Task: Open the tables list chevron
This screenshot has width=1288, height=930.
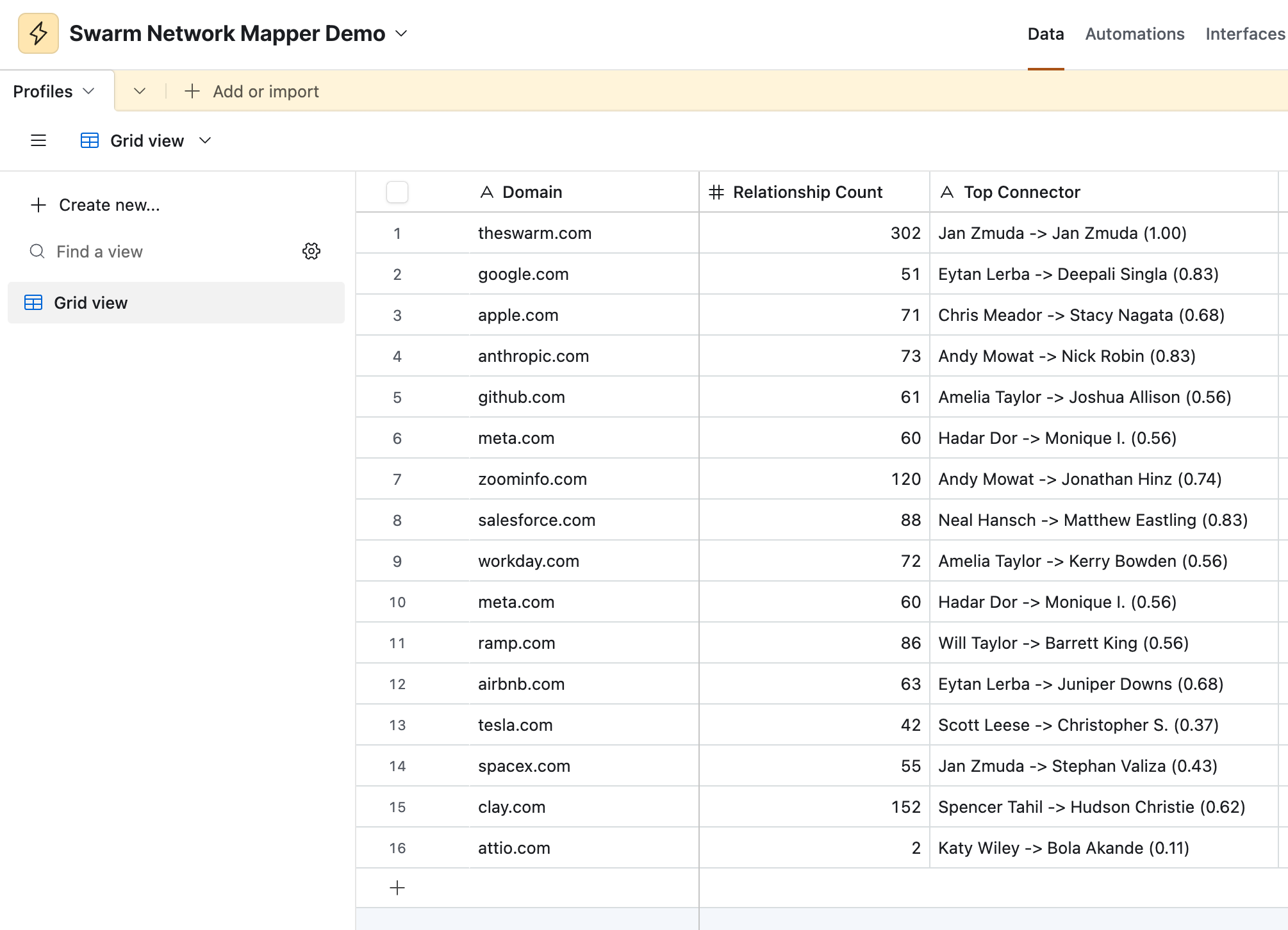Action: click(140, 92)
